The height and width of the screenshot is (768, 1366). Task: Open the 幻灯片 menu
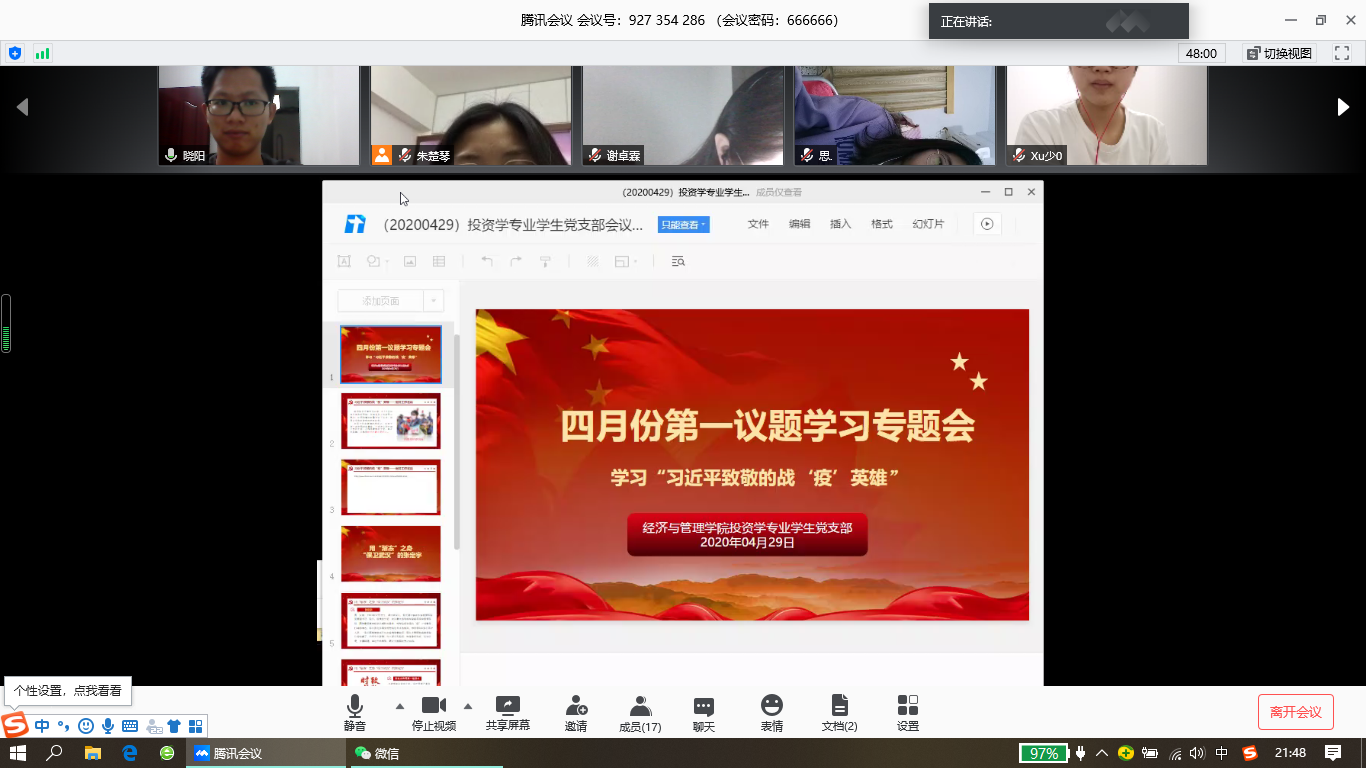[x=927, y=224]
